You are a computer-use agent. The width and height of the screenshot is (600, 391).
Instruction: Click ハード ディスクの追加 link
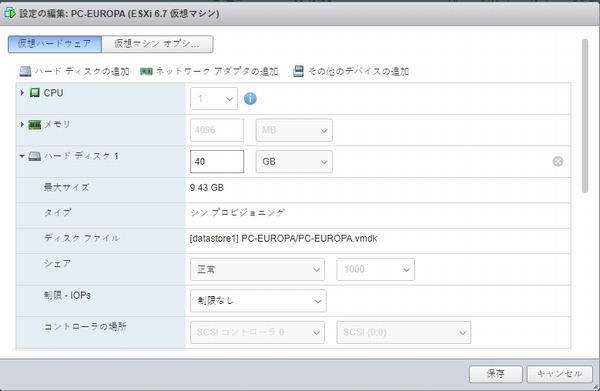pyautogui.click(x=82, y=72)
